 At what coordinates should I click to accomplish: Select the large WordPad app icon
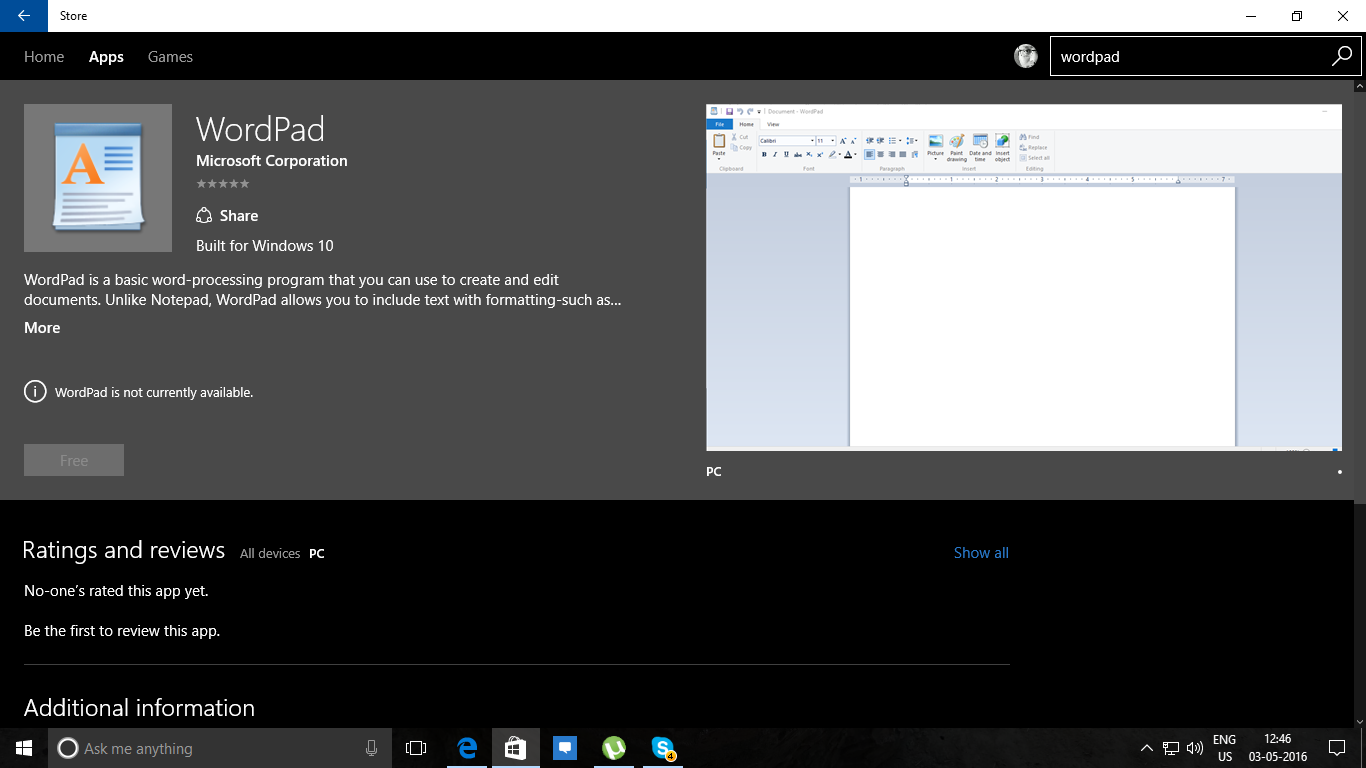(x=98, y=178)
